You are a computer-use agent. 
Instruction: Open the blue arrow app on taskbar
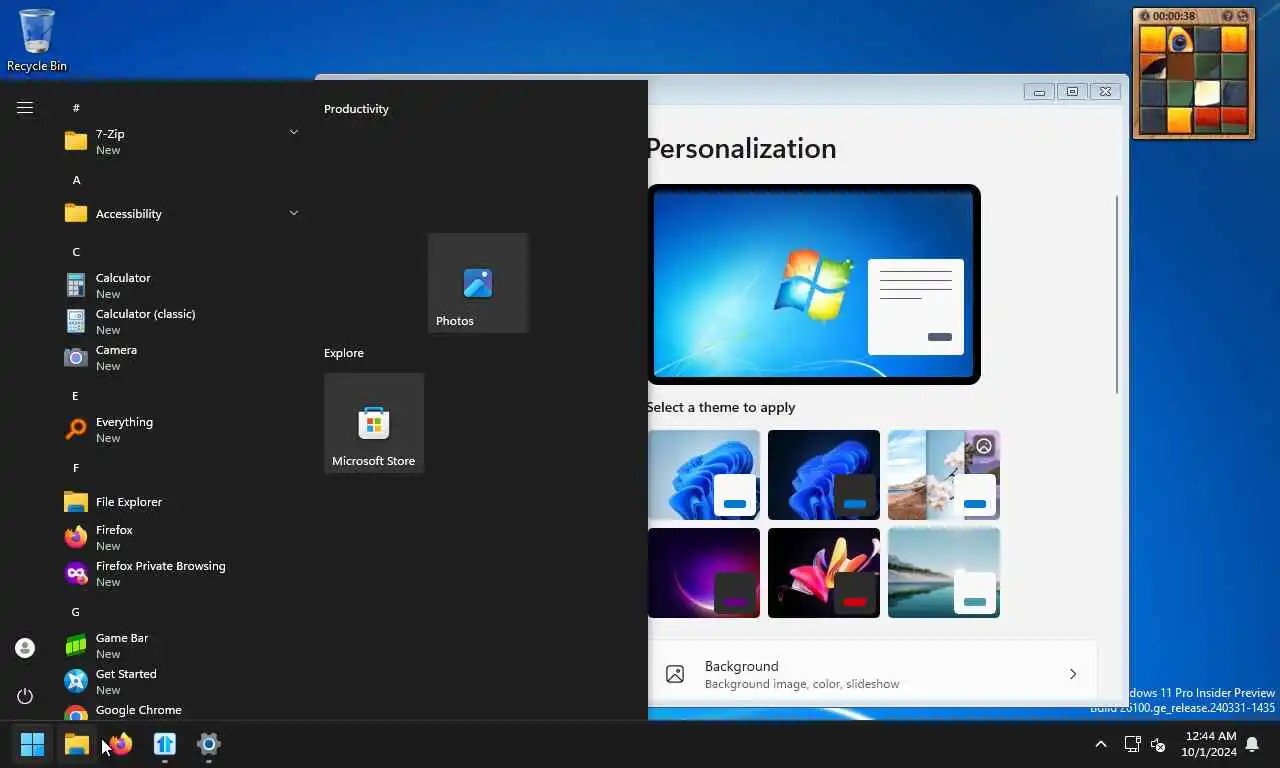tap(165, 744)
